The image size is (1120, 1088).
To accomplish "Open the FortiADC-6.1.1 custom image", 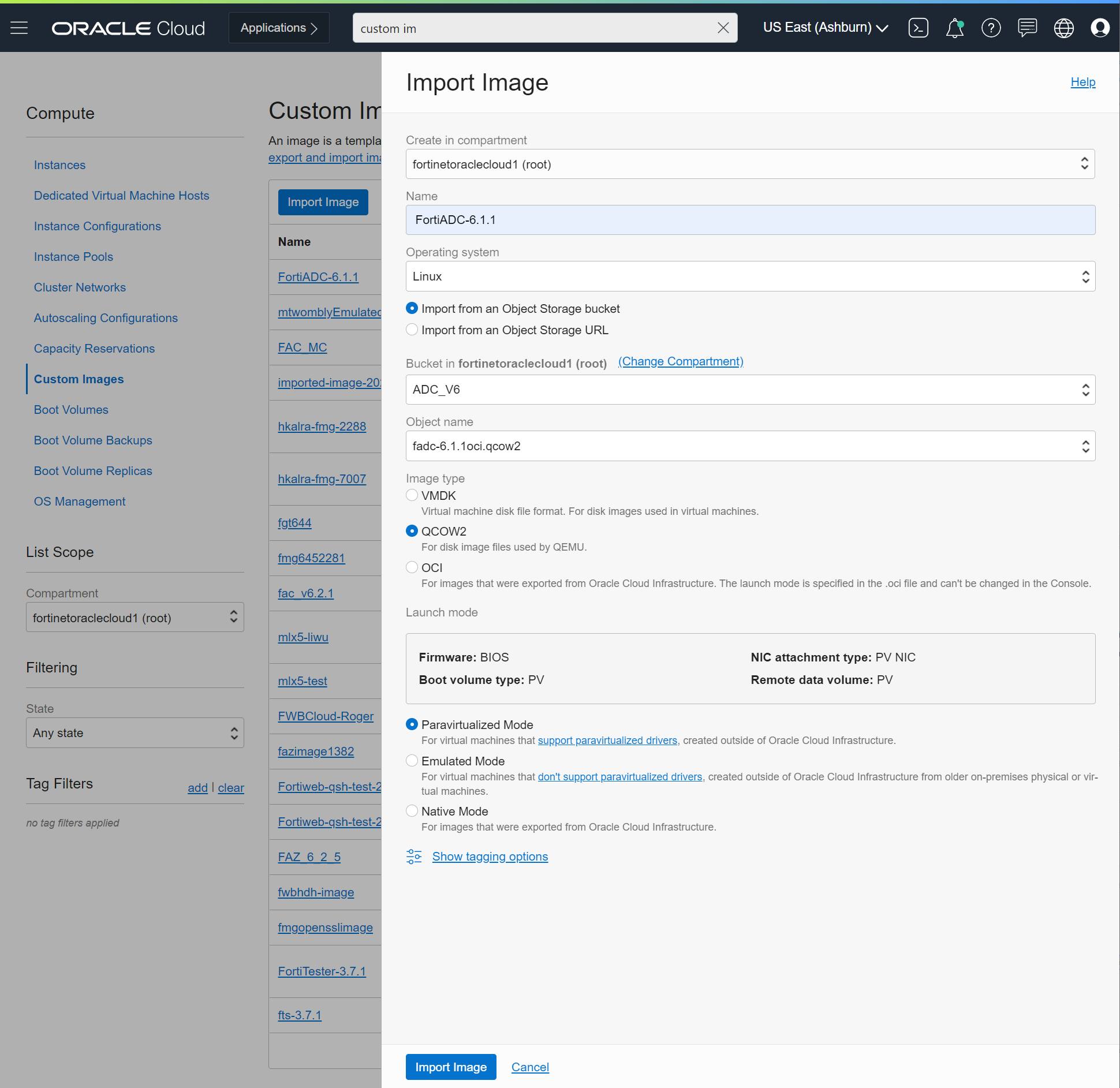I will point(318,277).
